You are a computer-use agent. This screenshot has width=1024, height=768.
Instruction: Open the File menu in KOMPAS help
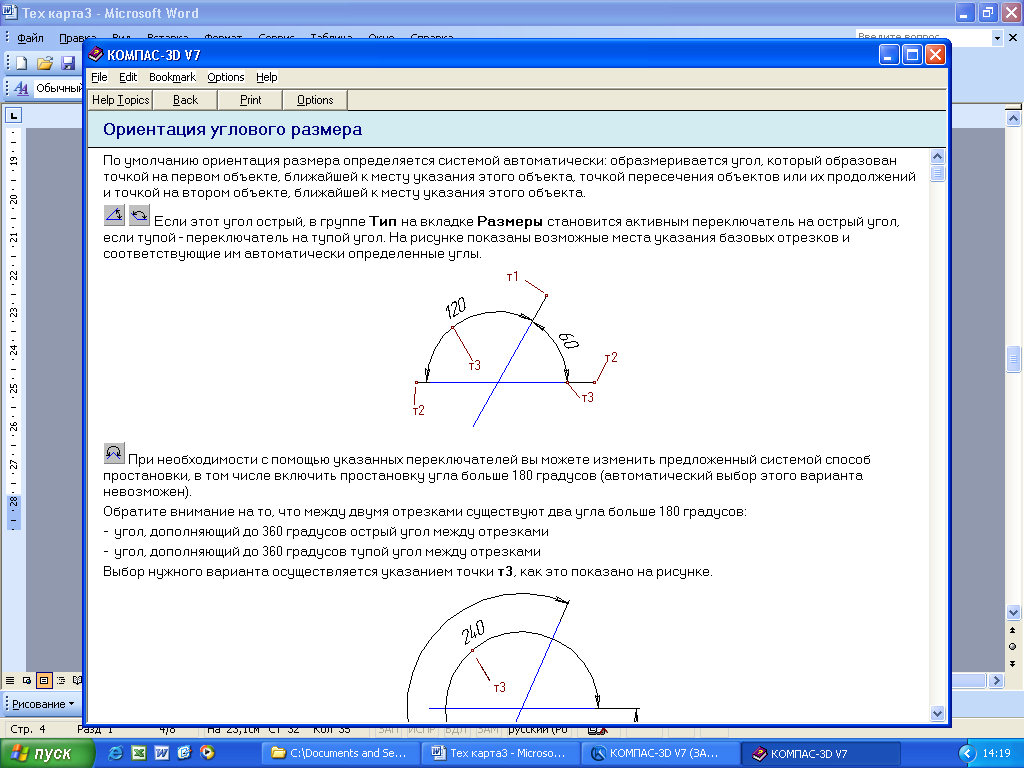(x=99, y=77)
